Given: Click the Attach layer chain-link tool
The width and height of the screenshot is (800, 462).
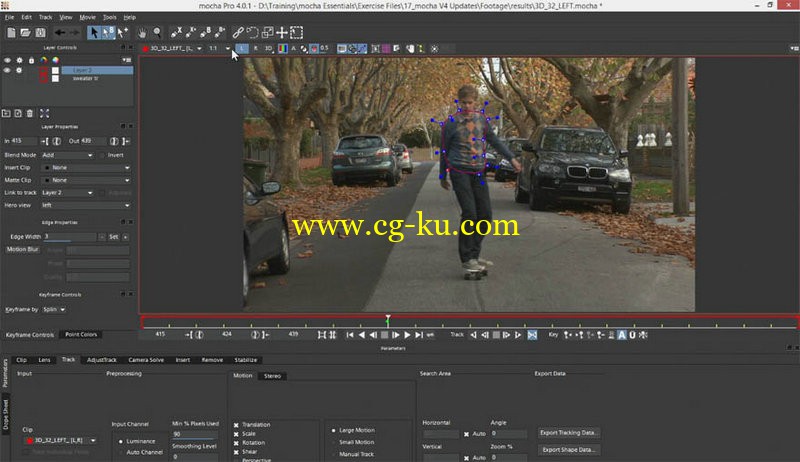Looking at the screenshot, I should click(238, 33).
